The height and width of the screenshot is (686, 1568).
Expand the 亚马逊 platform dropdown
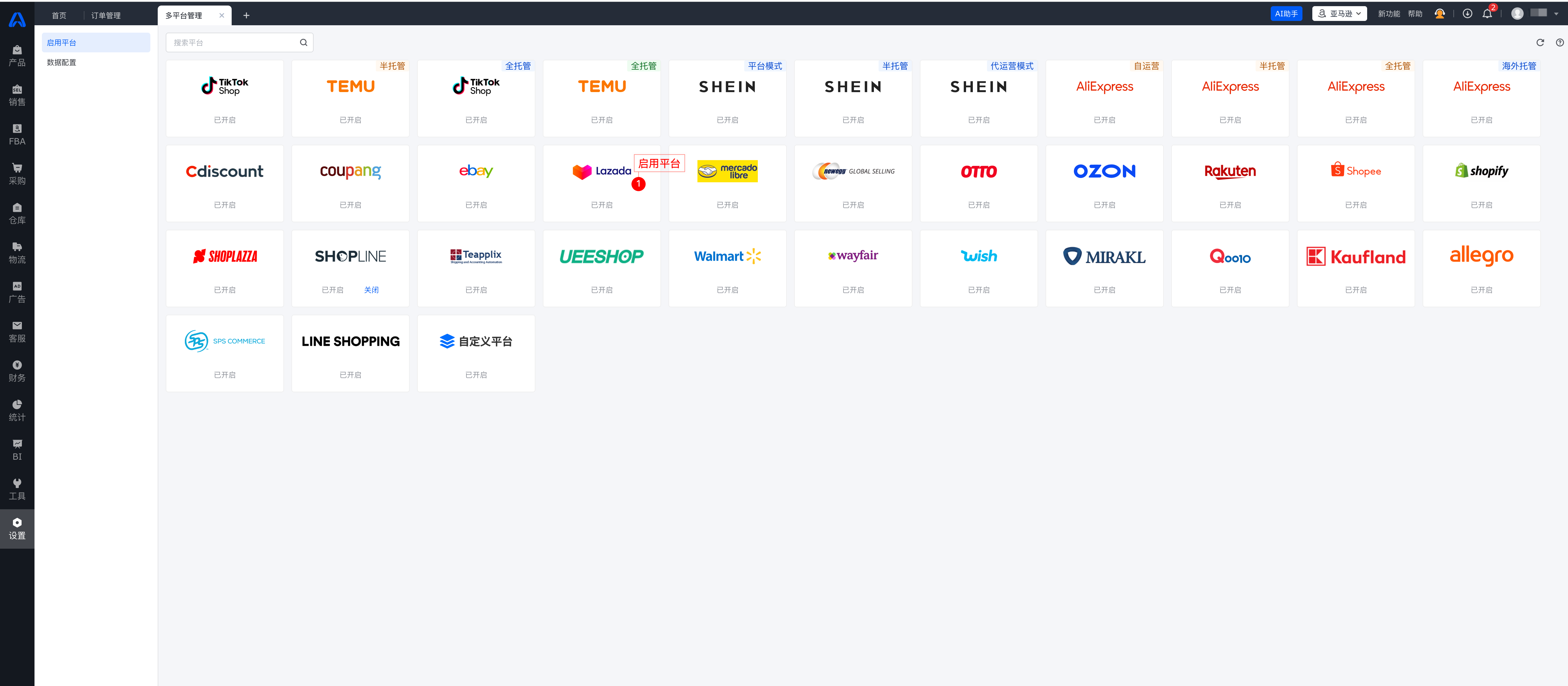click(1339, 13)
